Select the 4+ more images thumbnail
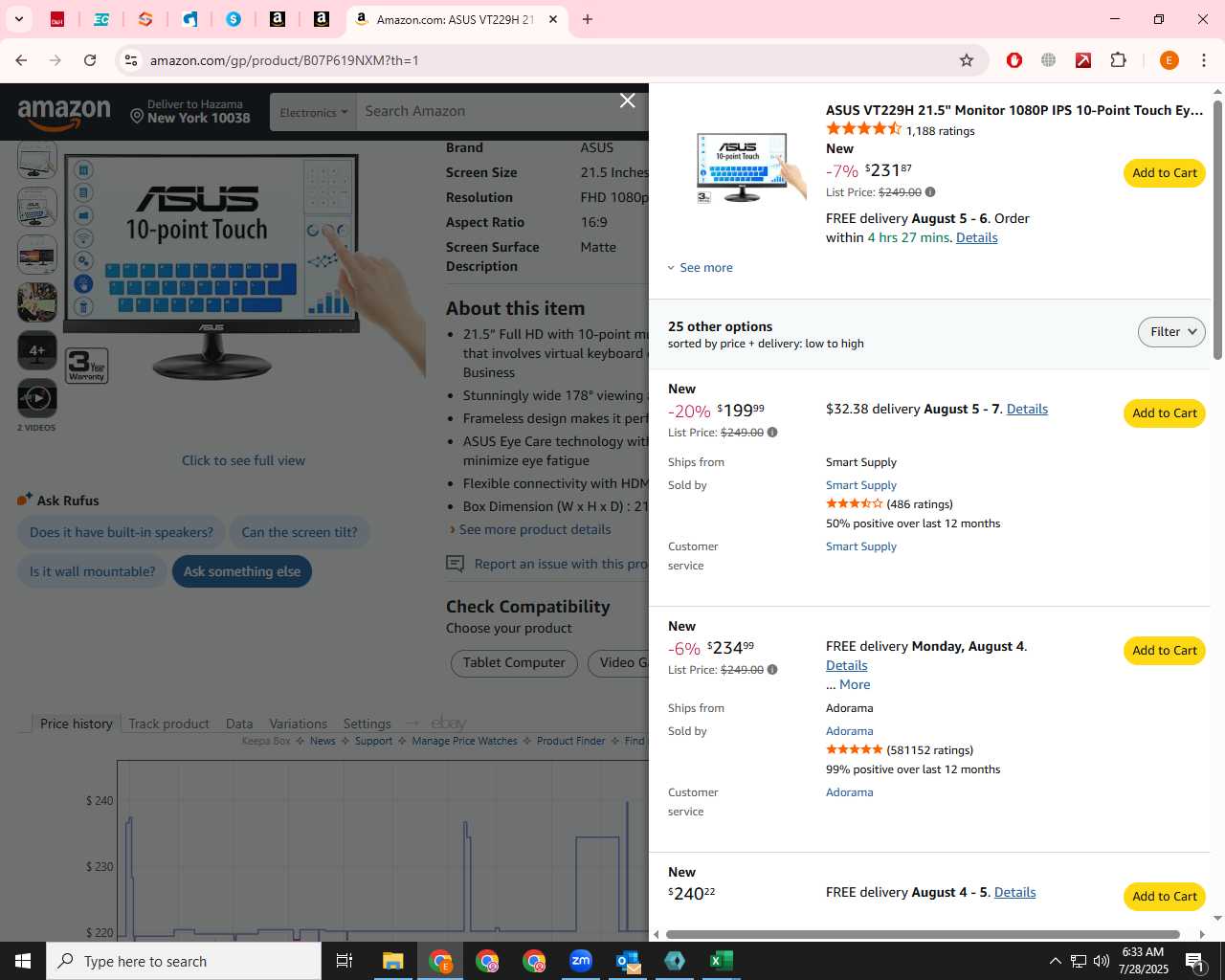 point(37,350)
